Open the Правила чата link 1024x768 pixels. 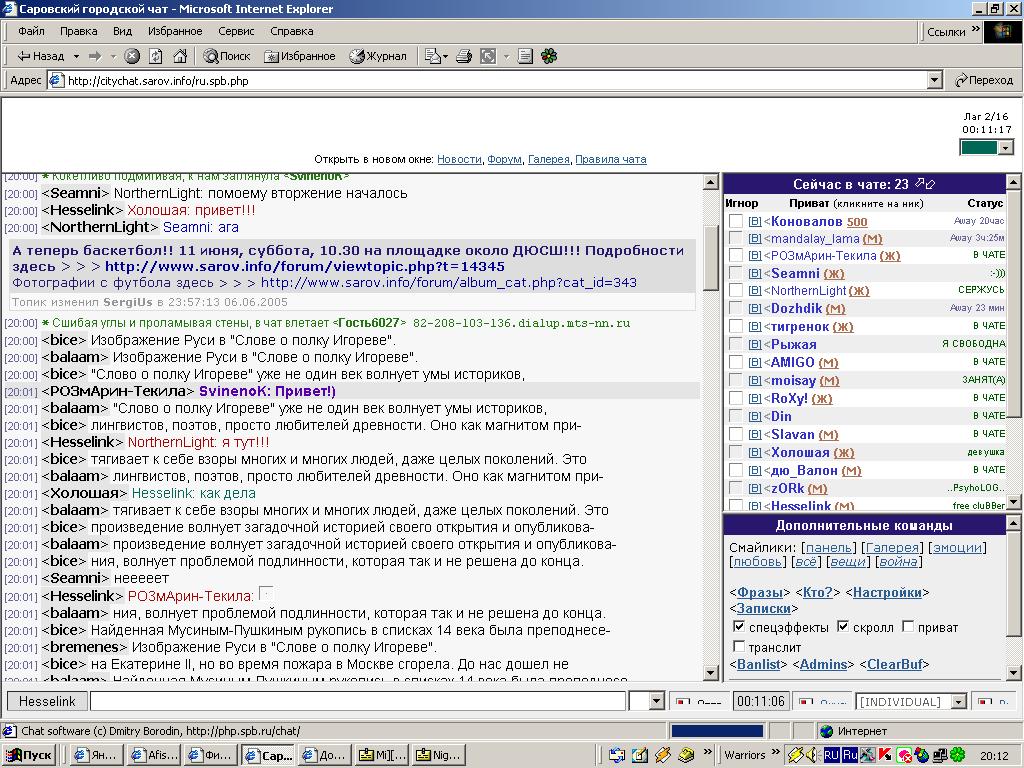[x=611, y=159]
